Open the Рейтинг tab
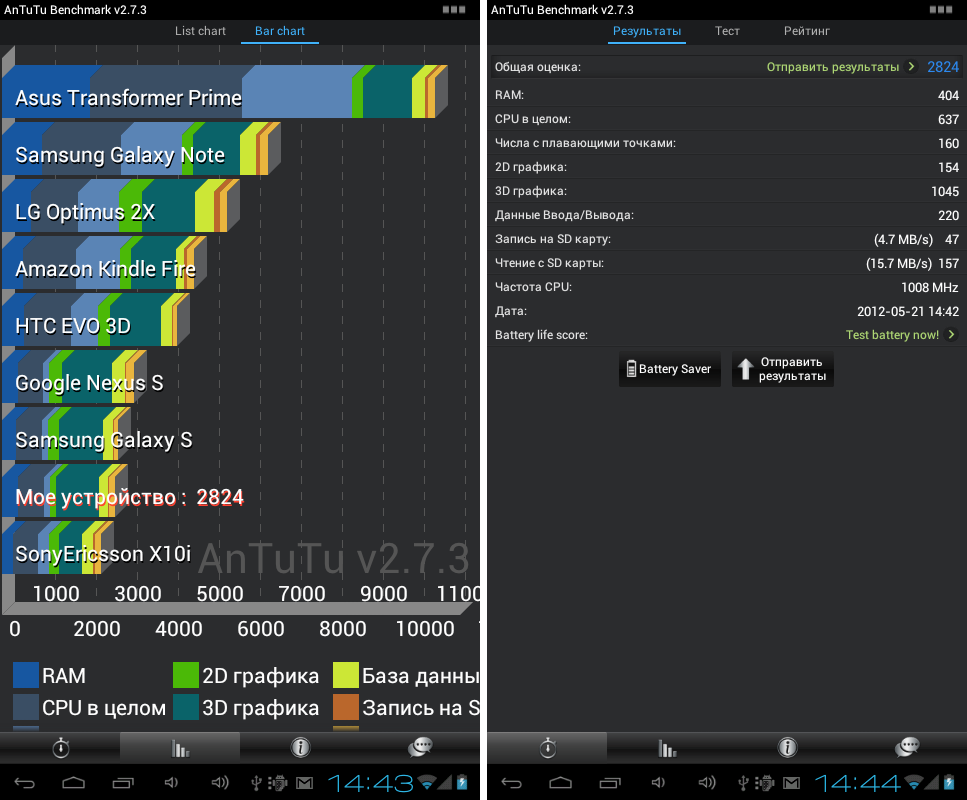The height and width of the screenshot is (800, 967). [x=807, y=31]
